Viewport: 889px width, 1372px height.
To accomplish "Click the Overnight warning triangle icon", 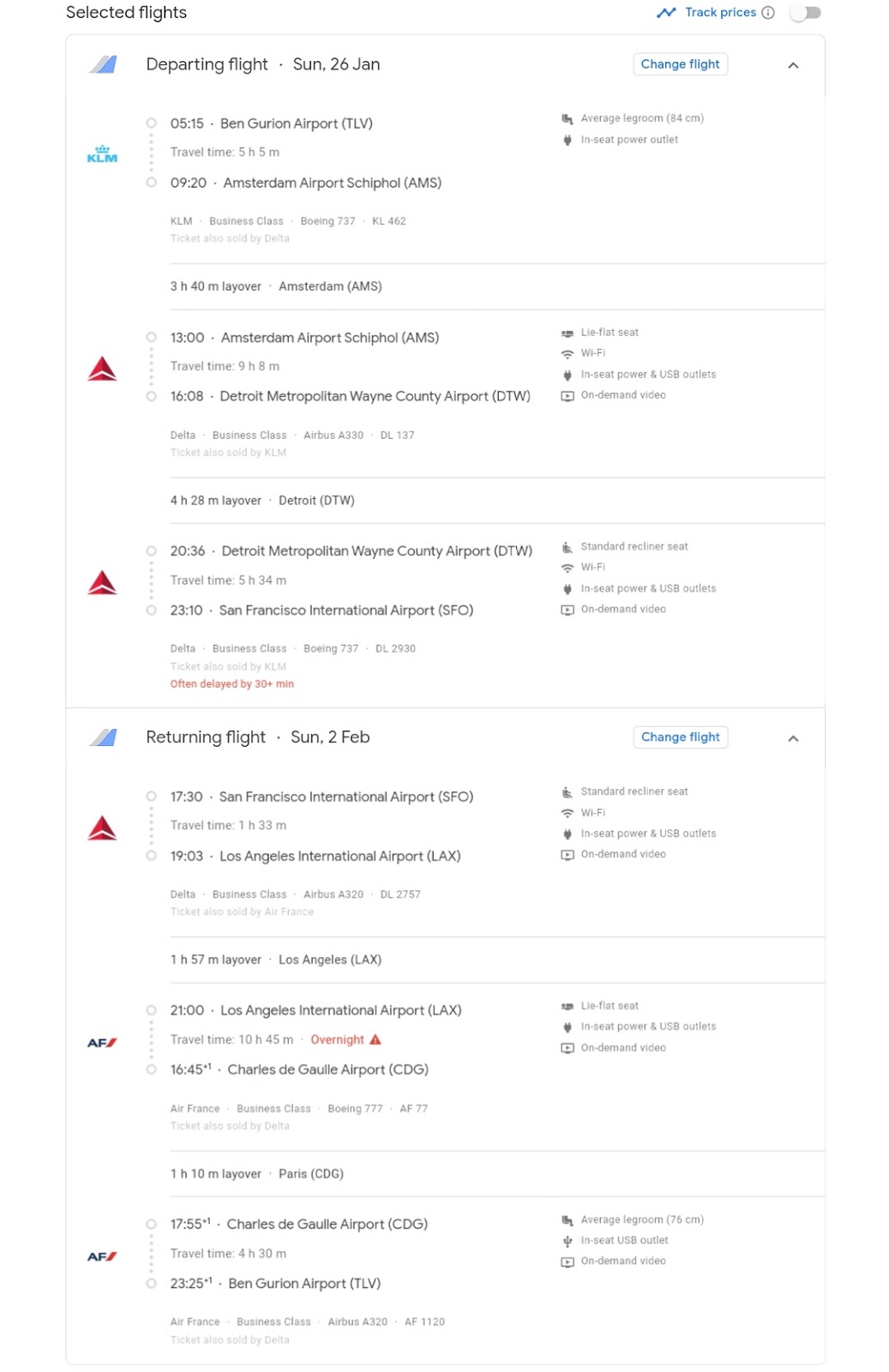I will (x=375, y=1039).
